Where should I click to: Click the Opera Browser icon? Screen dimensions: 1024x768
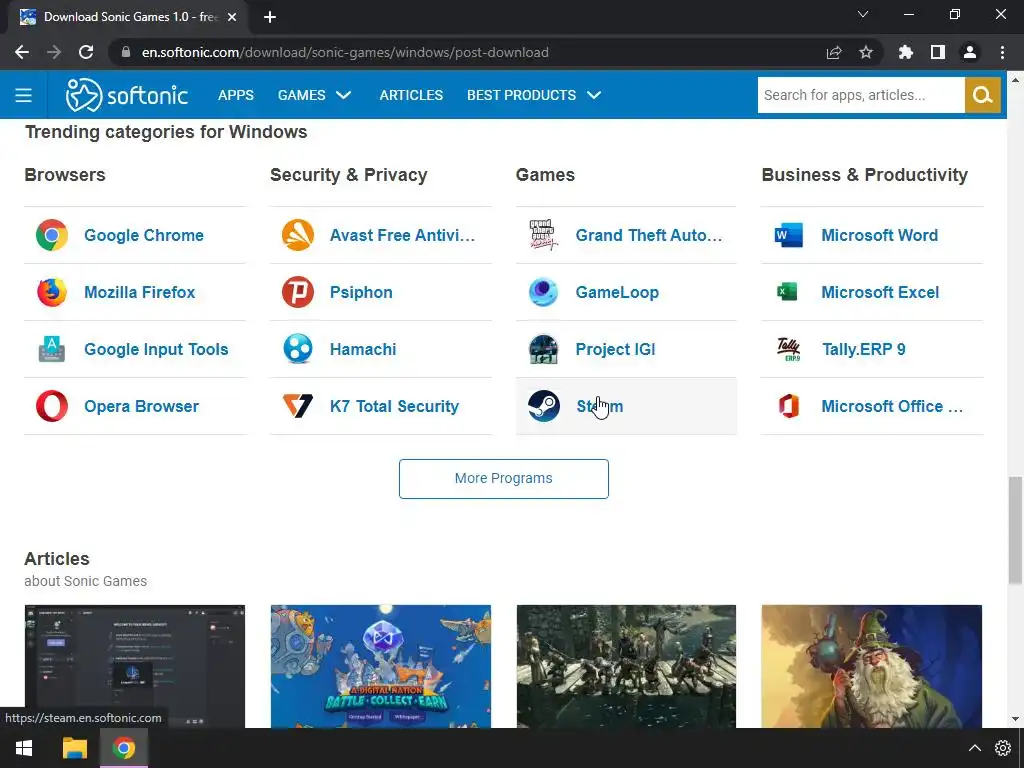point(52,406)
